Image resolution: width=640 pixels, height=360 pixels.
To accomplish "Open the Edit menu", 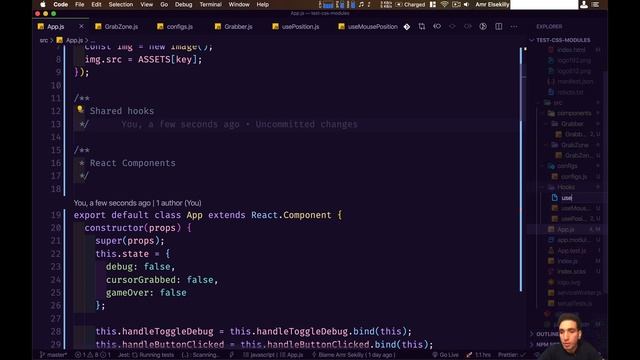I will click(x=96, y=4).
